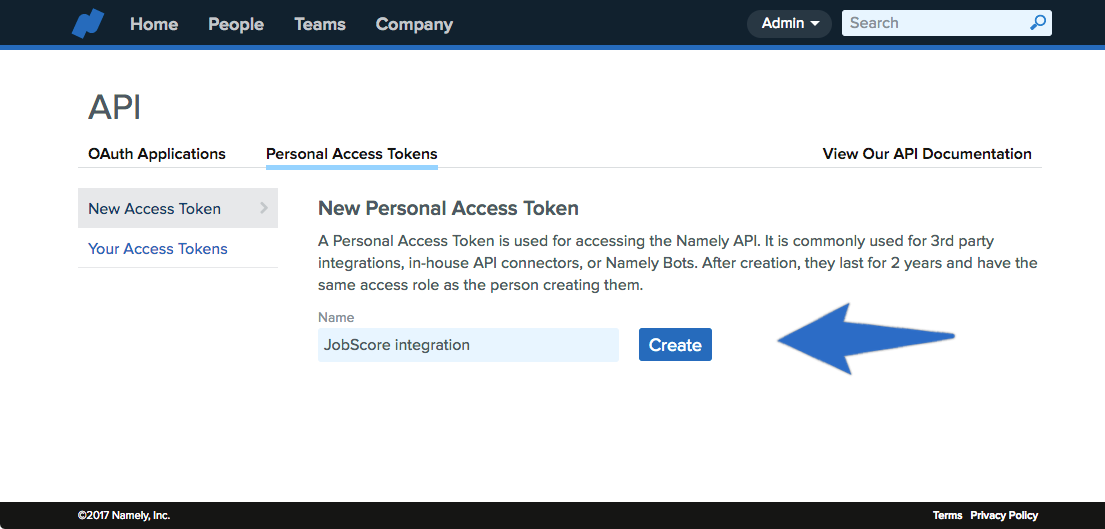Navigate to Teams
This screenshot has height=529, width=1105.
(320, 24)
